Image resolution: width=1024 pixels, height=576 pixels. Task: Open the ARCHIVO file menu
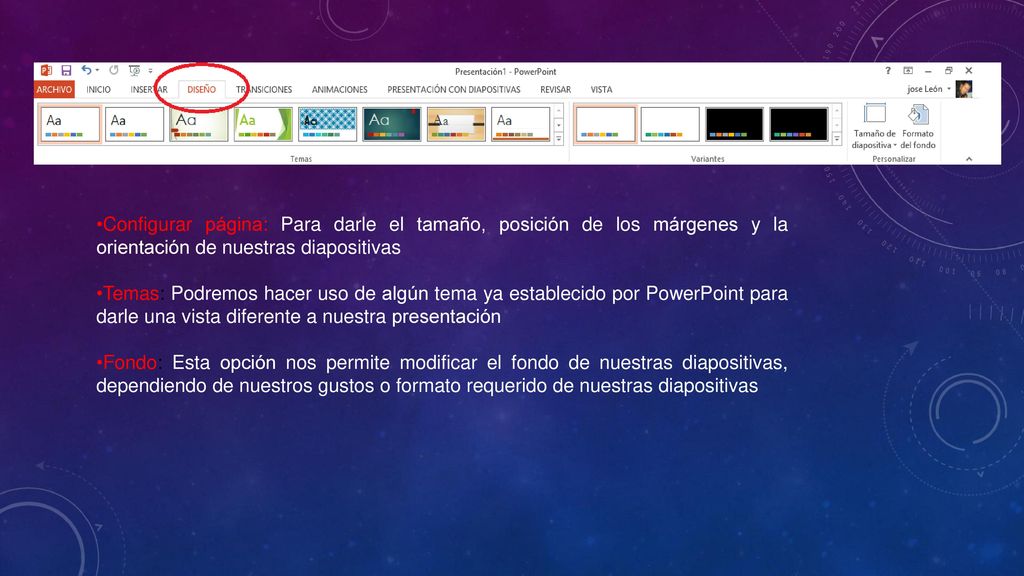pos(54,89)
